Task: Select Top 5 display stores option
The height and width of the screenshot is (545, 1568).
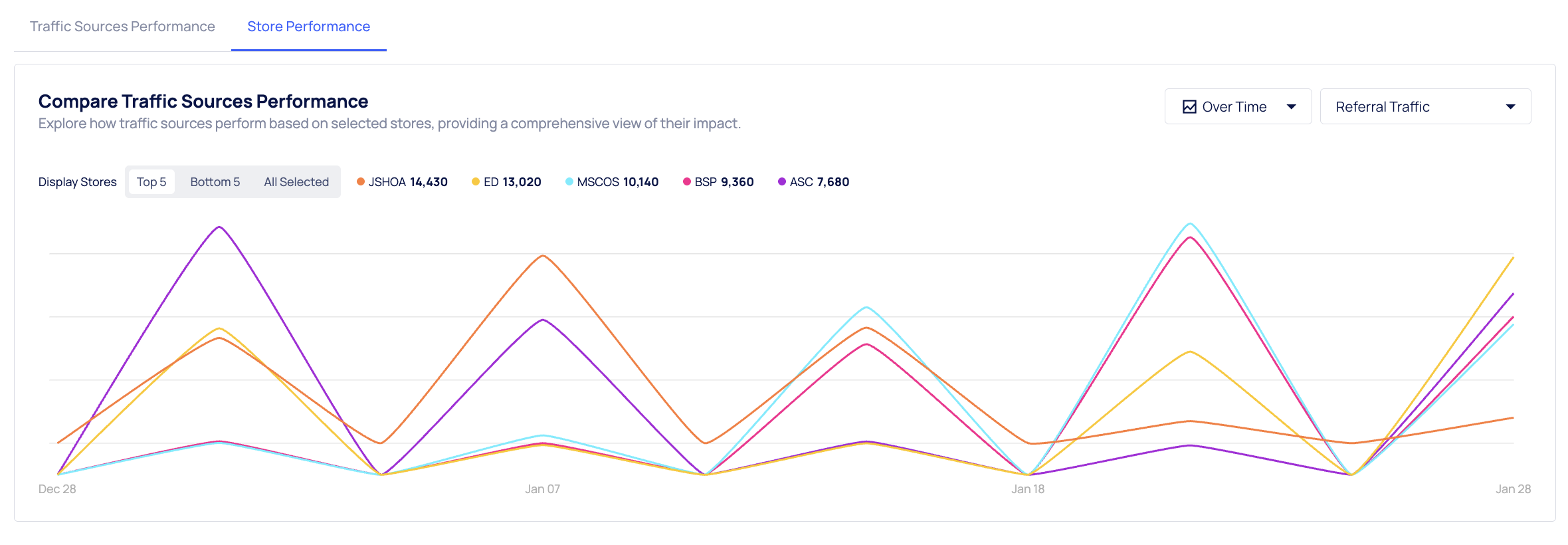Action: 151,182
